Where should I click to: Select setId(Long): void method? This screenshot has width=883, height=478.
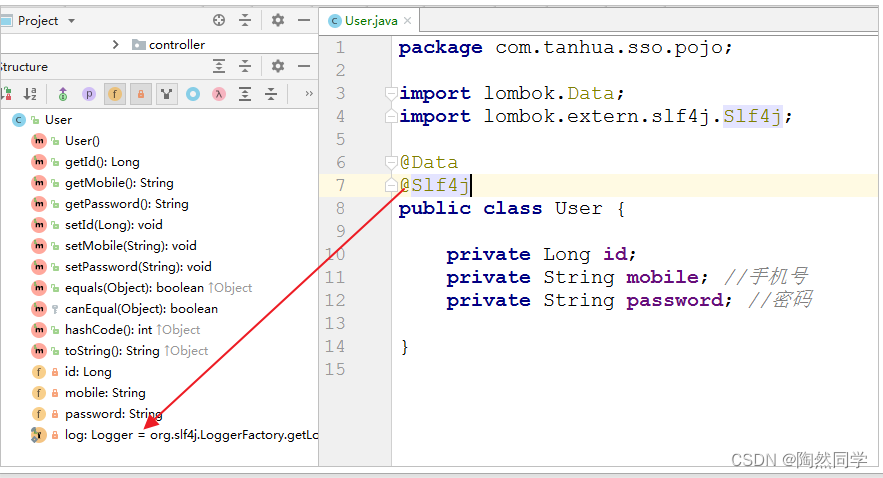(x=114, y=225)
